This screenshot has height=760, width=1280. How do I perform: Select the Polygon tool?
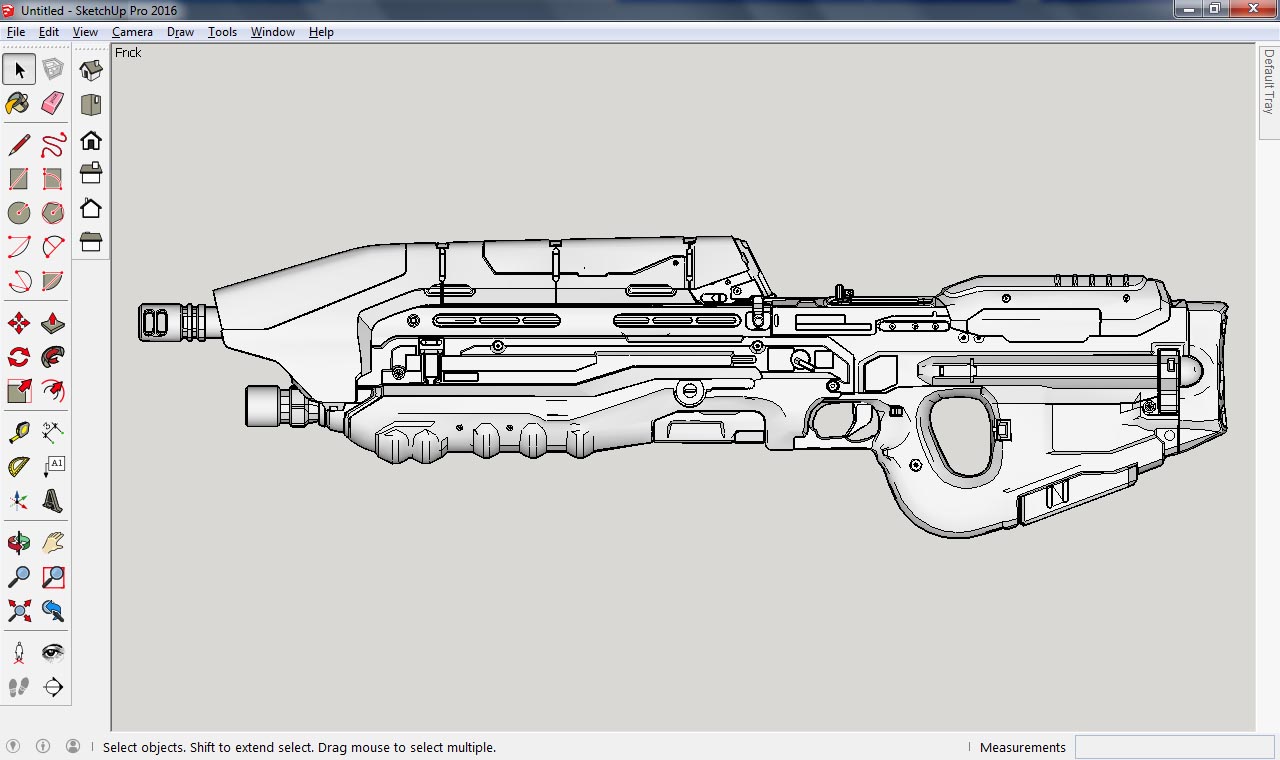coord(53,213)
